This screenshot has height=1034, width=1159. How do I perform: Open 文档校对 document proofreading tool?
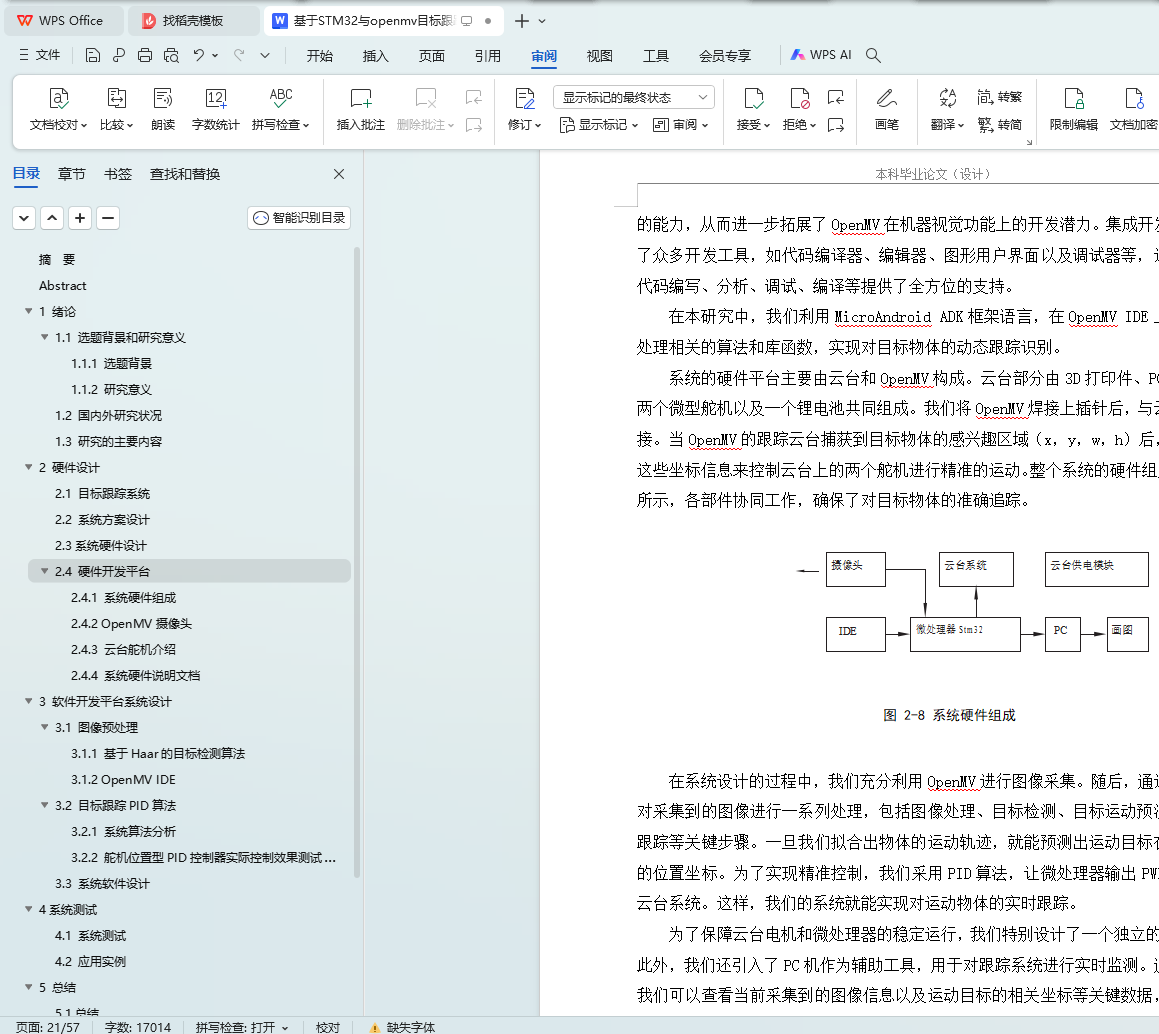tap(58, 109)
